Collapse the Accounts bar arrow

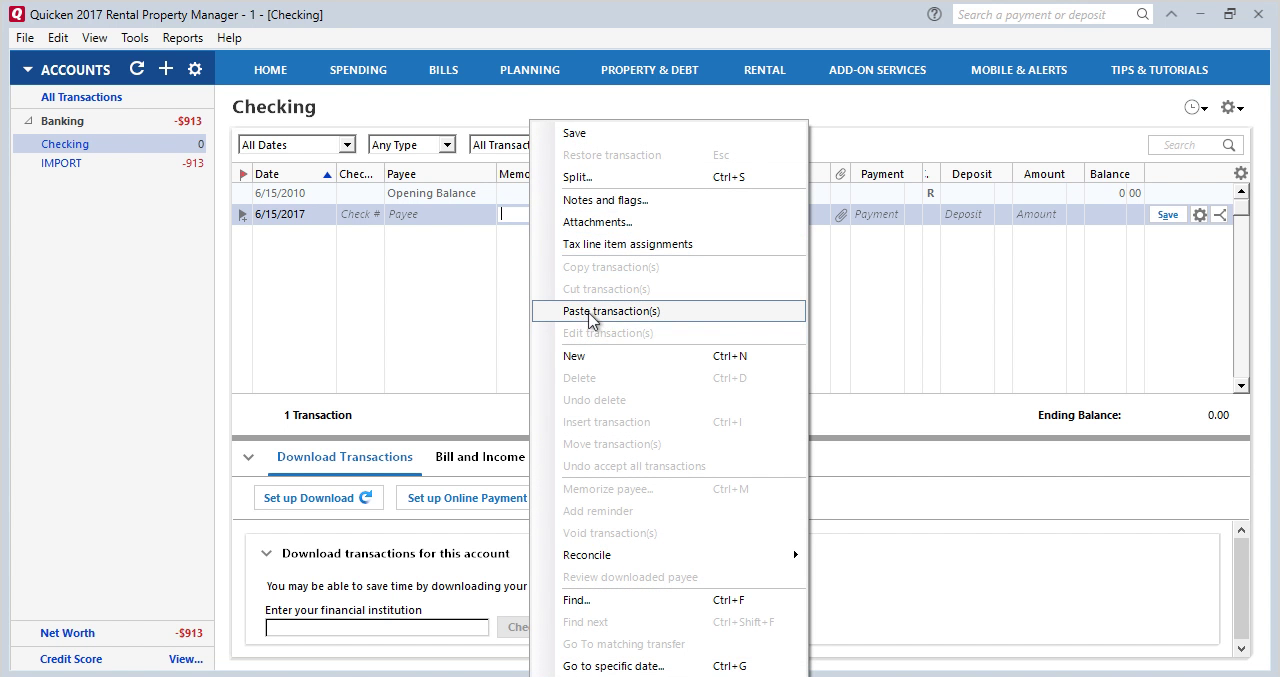coord(28,70)
